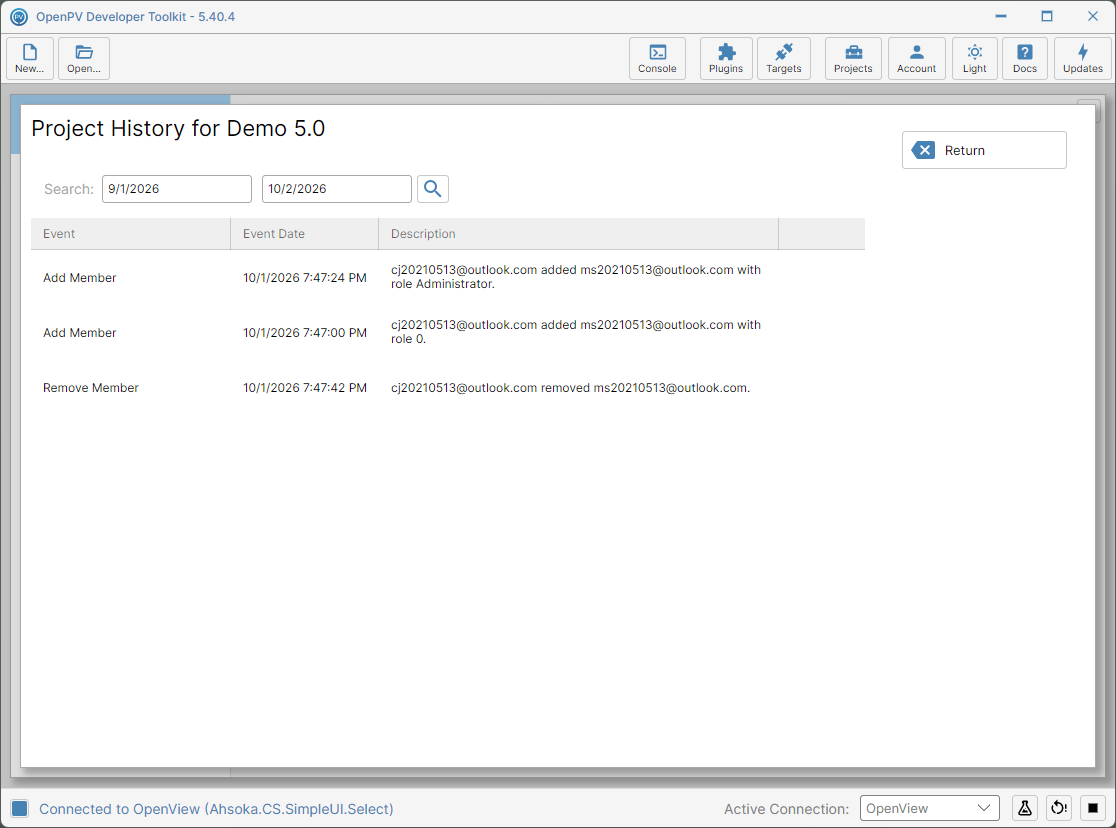Click the description about removed ms20210513@outlook.com
The image size is (1116, 828).
coord(570,388)
